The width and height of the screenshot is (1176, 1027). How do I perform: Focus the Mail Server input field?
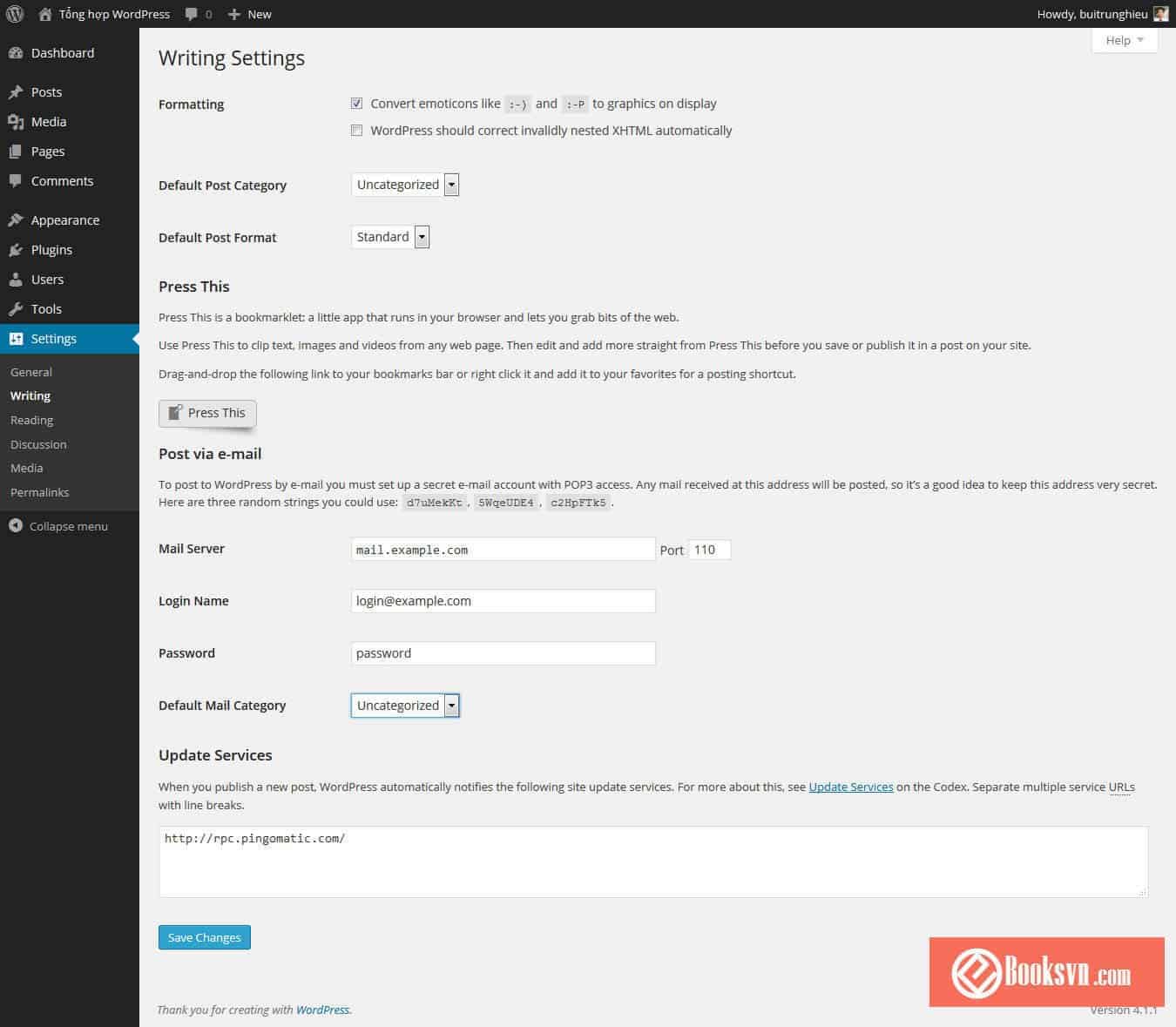504,549
